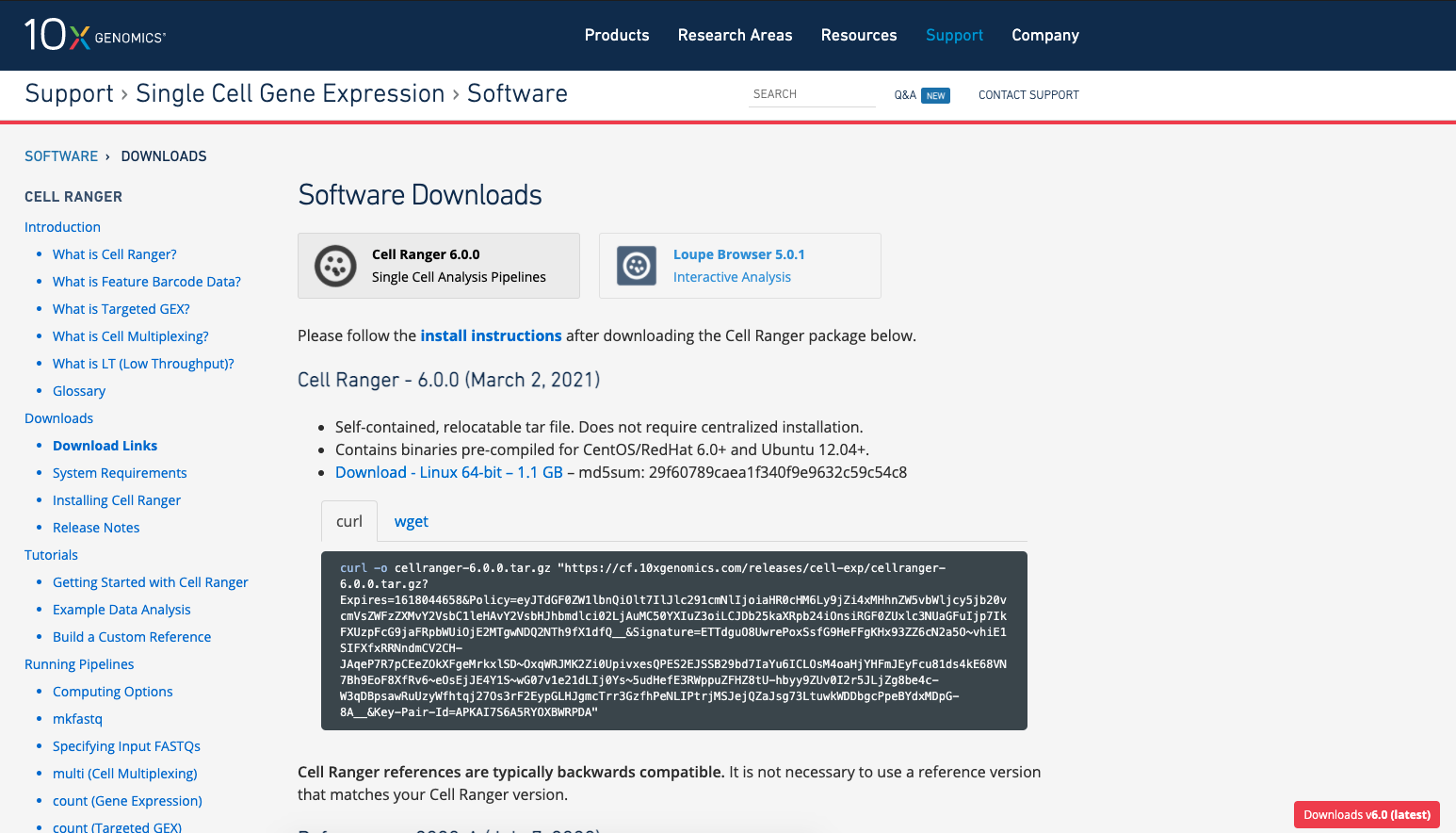Image resolution: width=1456 pixels, height=833 pixels.
Task: Open the Q&A page
Action: [x=905, y=95]
